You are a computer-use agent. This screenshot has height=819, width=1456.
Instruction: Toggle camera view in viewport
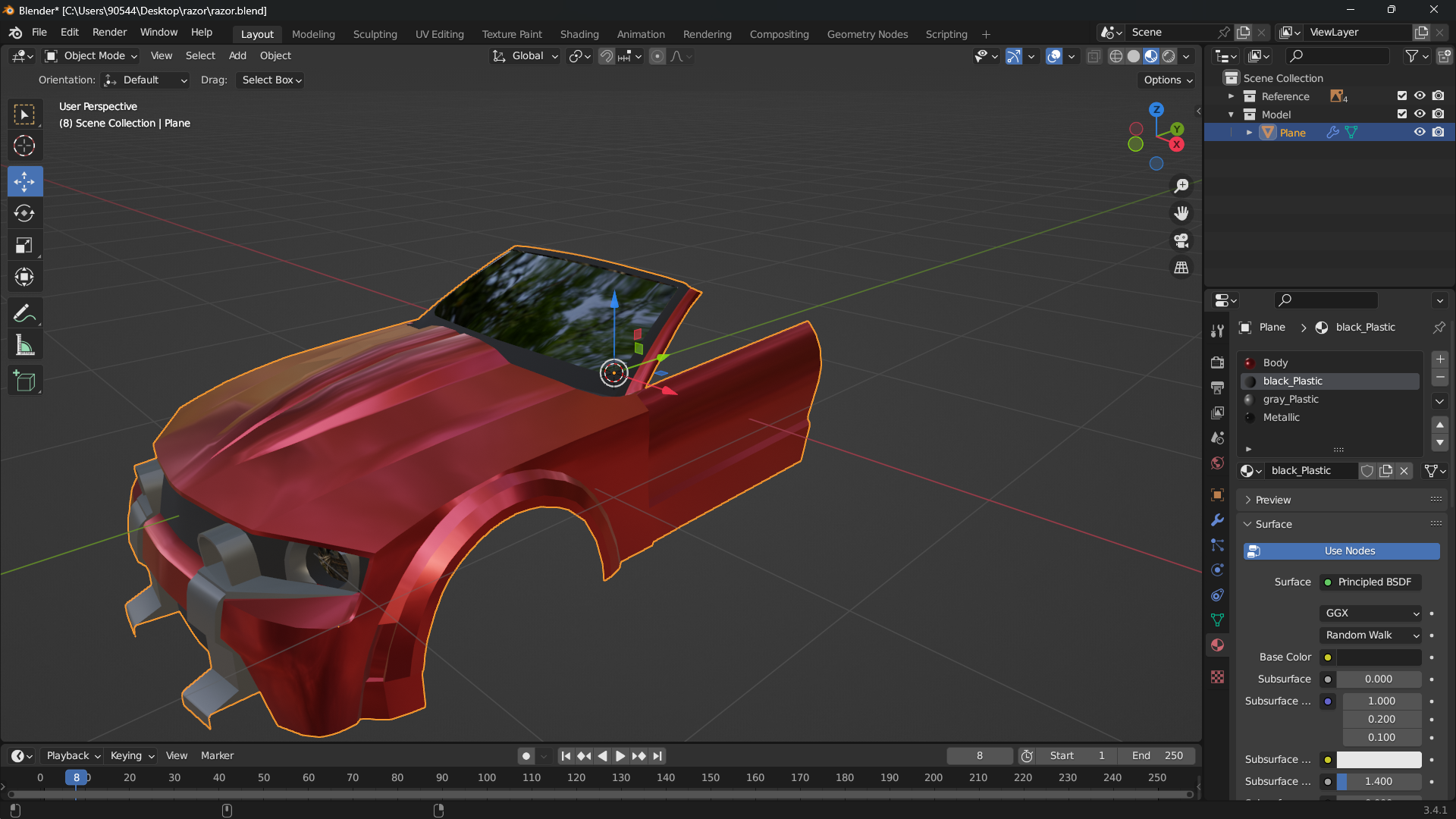coord(1181,241)
